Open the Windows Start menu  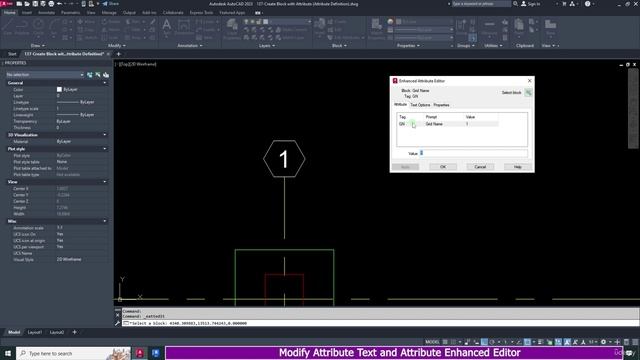pyautogui.click(x=8, y=353)
